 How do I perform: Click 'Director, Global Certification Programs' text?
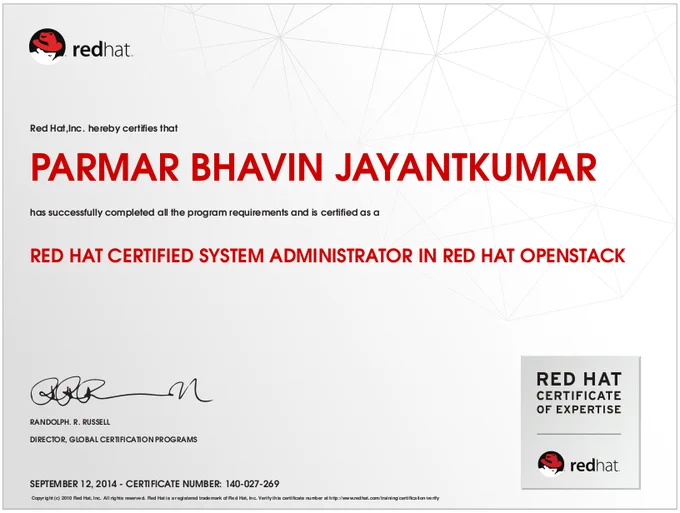pos(113,439)
